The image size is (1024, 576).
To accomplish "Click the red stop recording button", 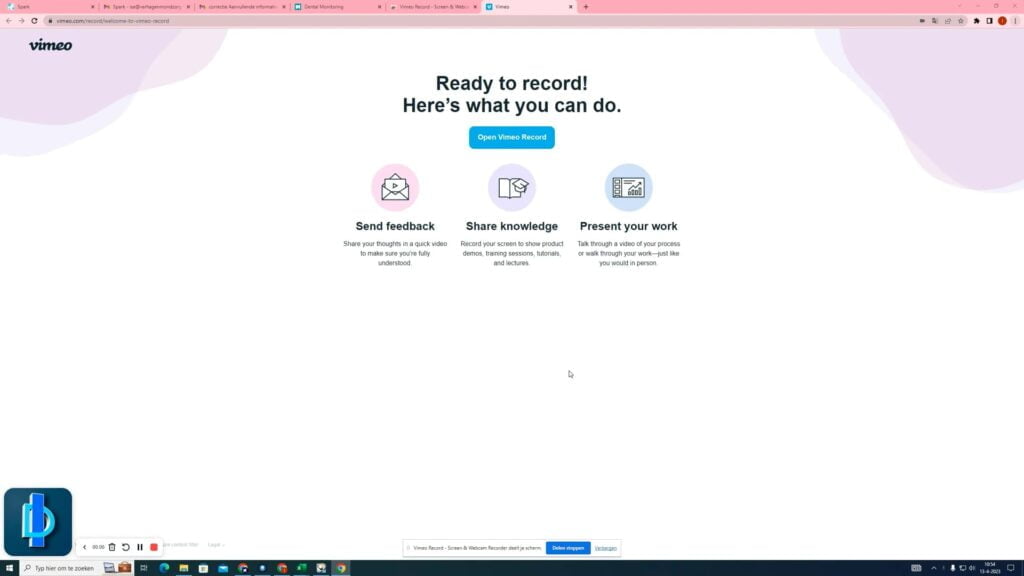I will 154,547.
